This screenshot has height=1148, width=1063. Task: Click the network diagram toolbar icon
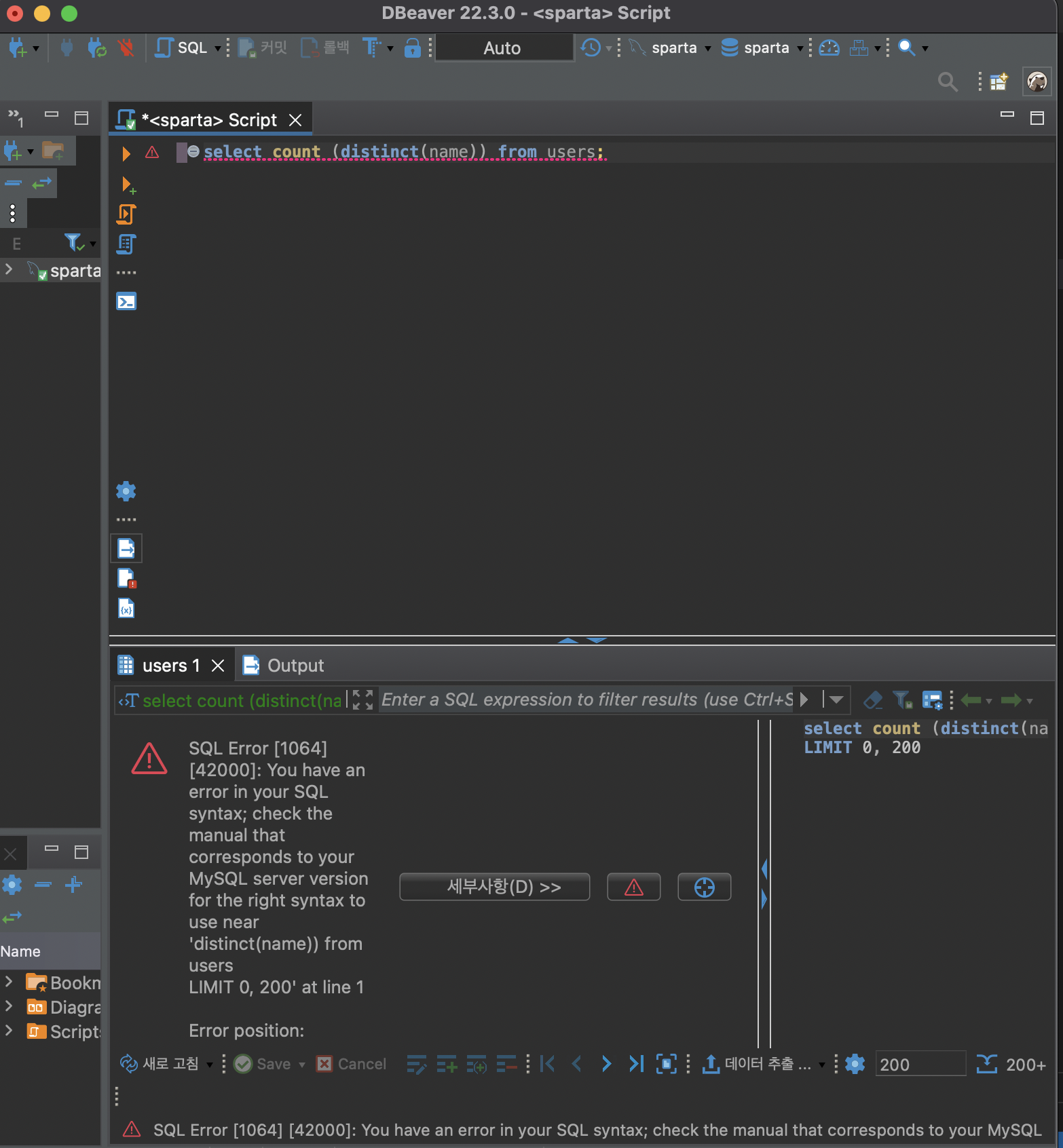coord(859,48)
